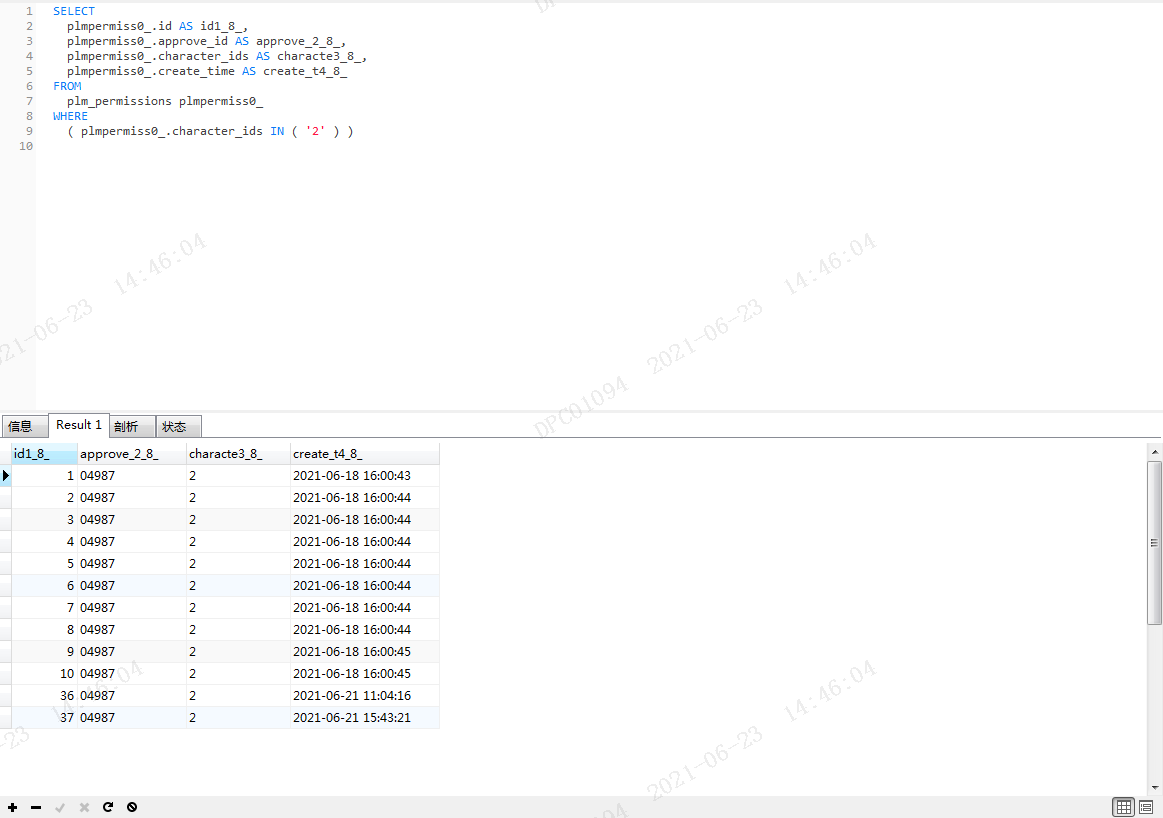Select cell with id 5

click(x=45, y=564)
